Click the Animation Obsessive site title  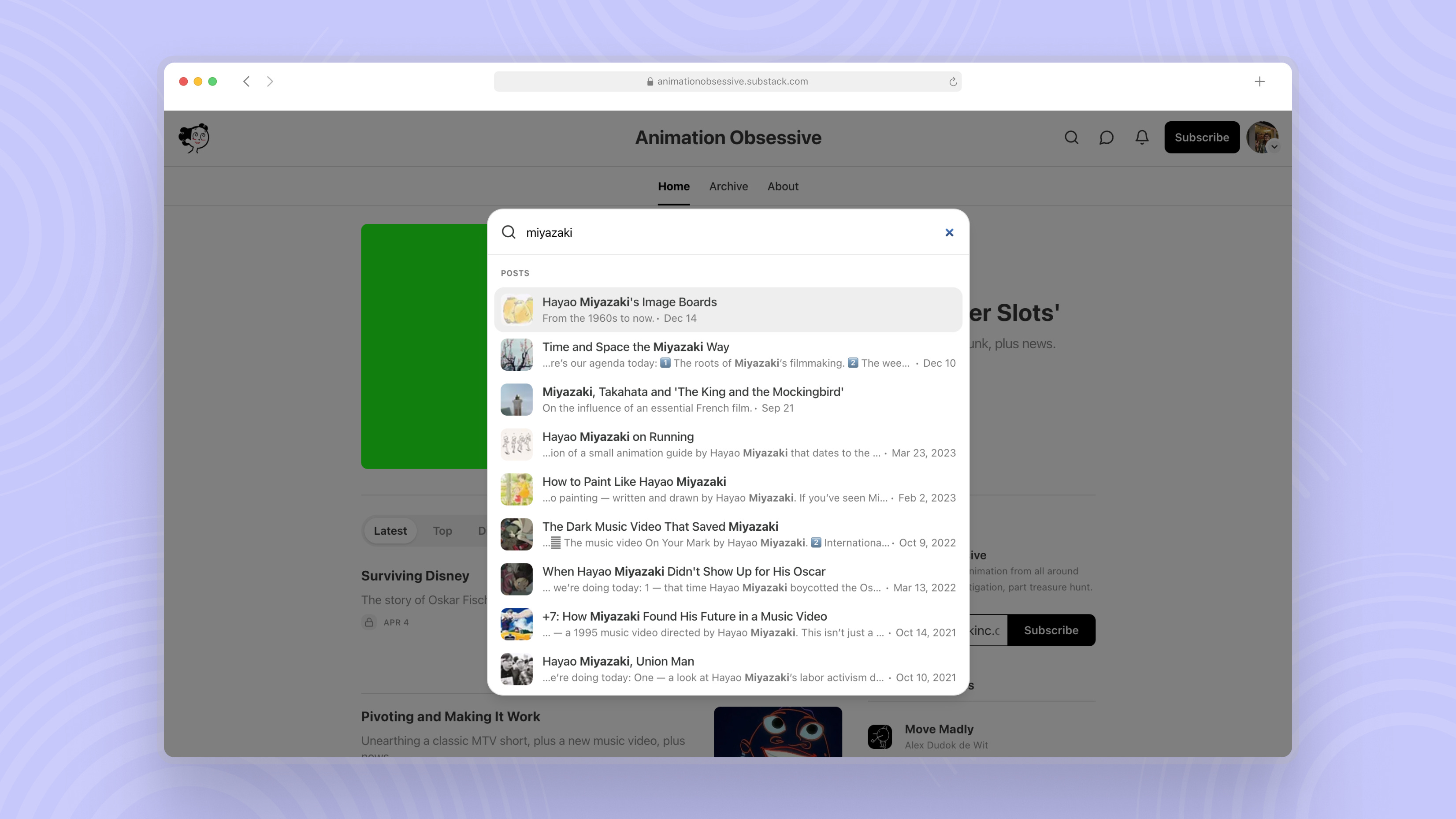pyautogui.click(x=728, y=138)
